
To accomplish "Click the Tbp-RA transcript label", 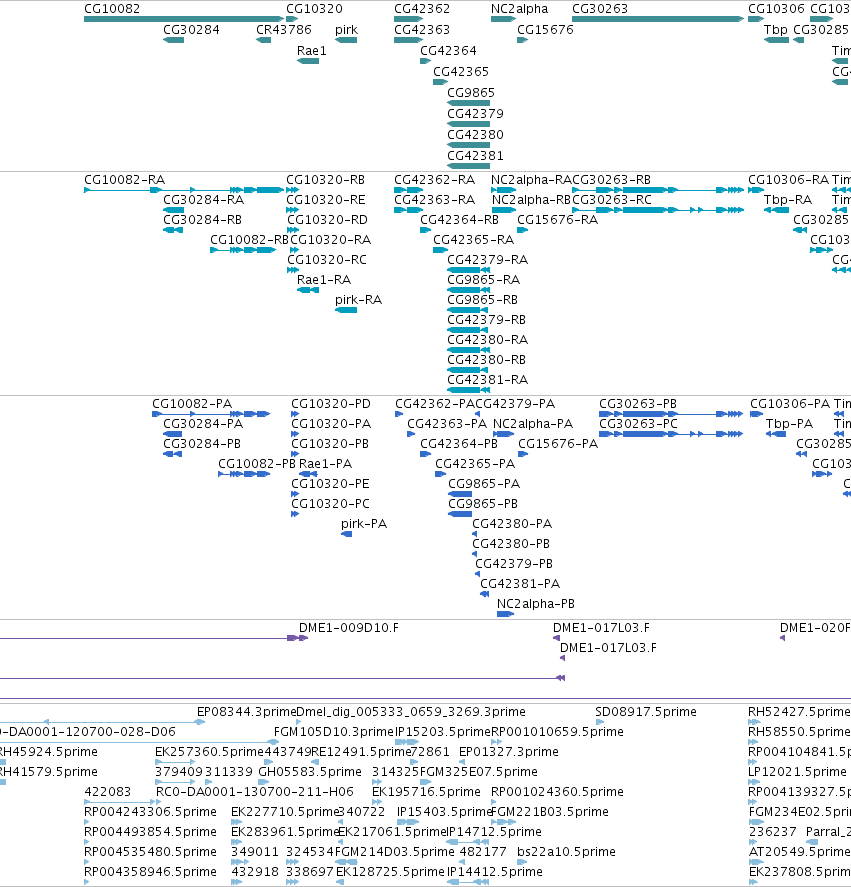I will pyautogui.click(x=788, y=200).
